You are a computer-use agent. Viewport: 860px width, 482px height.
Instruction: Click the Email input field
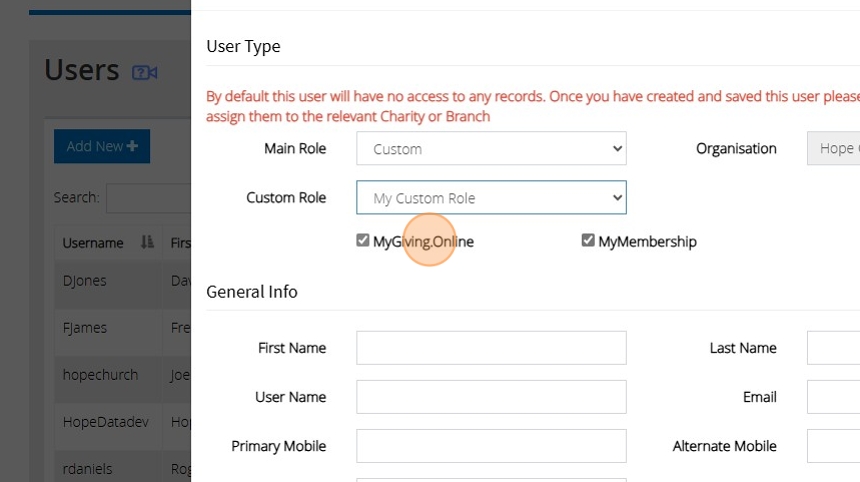point(833,397)
